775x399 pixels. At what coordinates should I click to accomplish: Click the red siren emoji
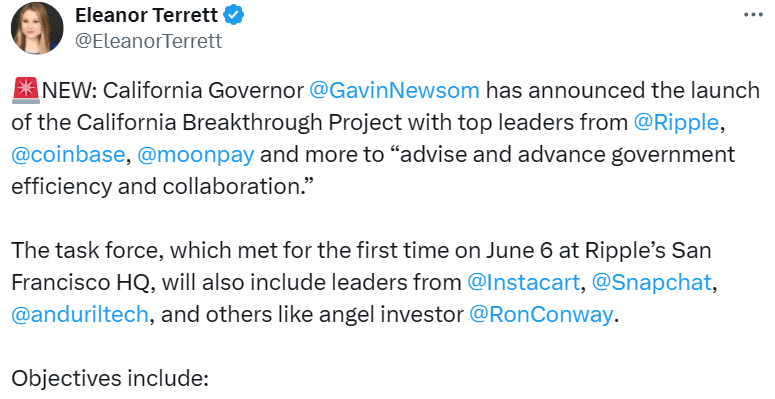point(26,90)
